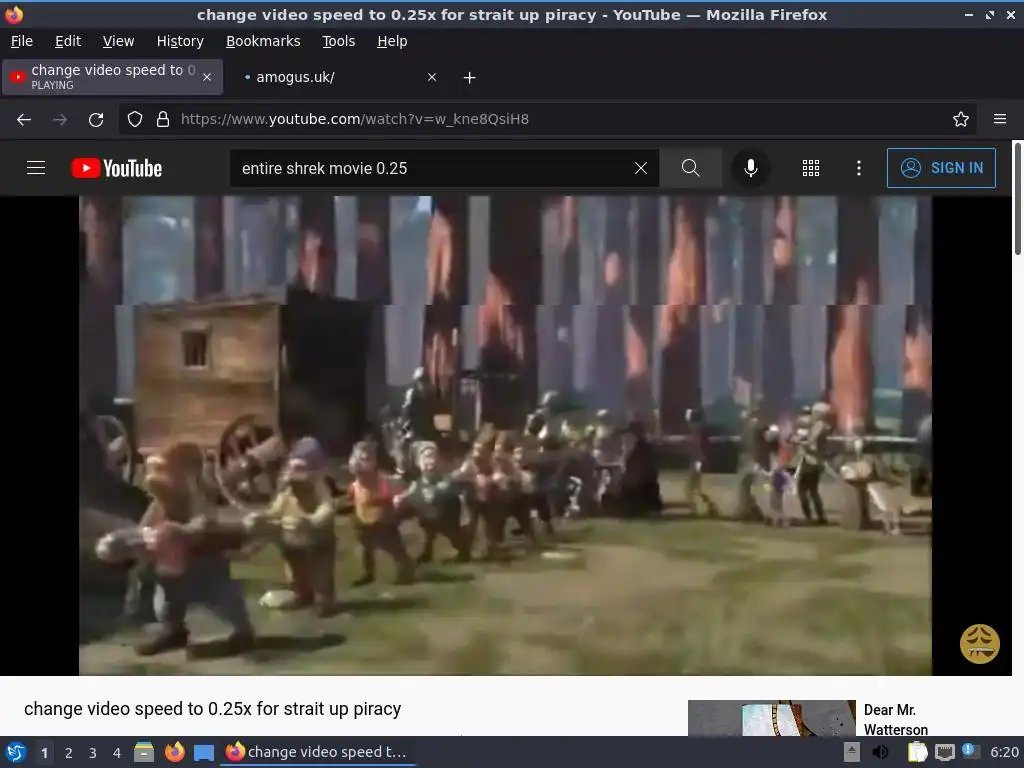The height and width of the screenshot is (768, 1024).
Task: Click the video title below the player
Action: (212, 709)
